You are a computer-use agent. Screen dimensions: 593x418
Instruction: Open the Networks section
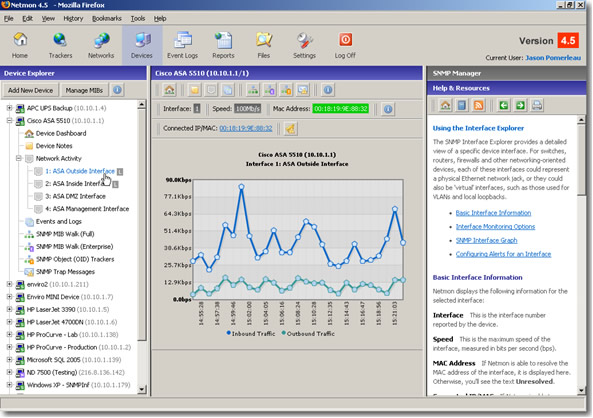[x=101, y=45]
